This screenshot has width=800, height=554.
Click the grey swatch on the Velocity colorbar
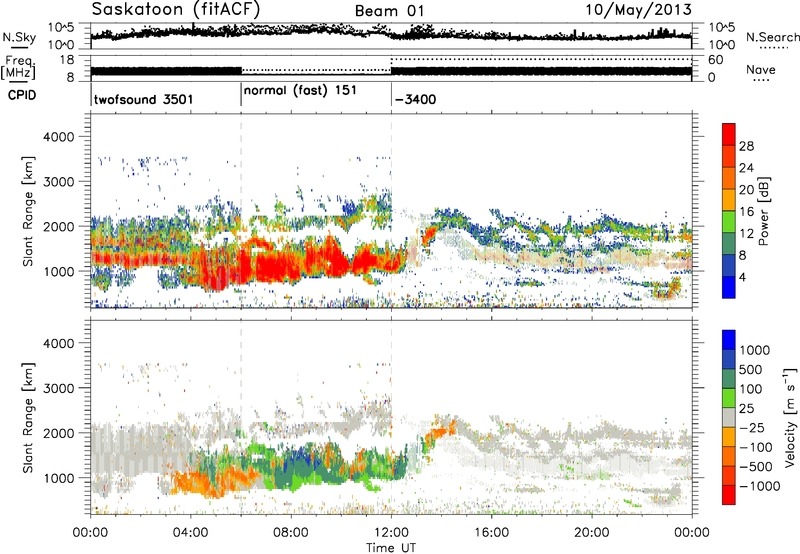coord(729,418)
